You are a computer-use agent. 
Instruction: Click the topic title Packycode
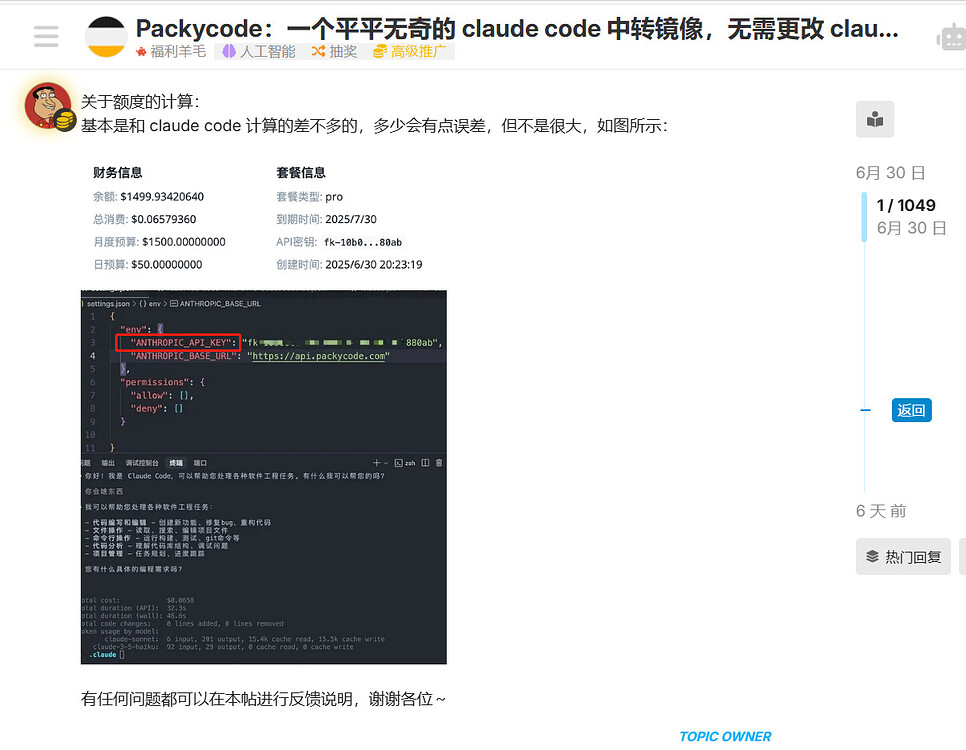[x=518, y=28]
